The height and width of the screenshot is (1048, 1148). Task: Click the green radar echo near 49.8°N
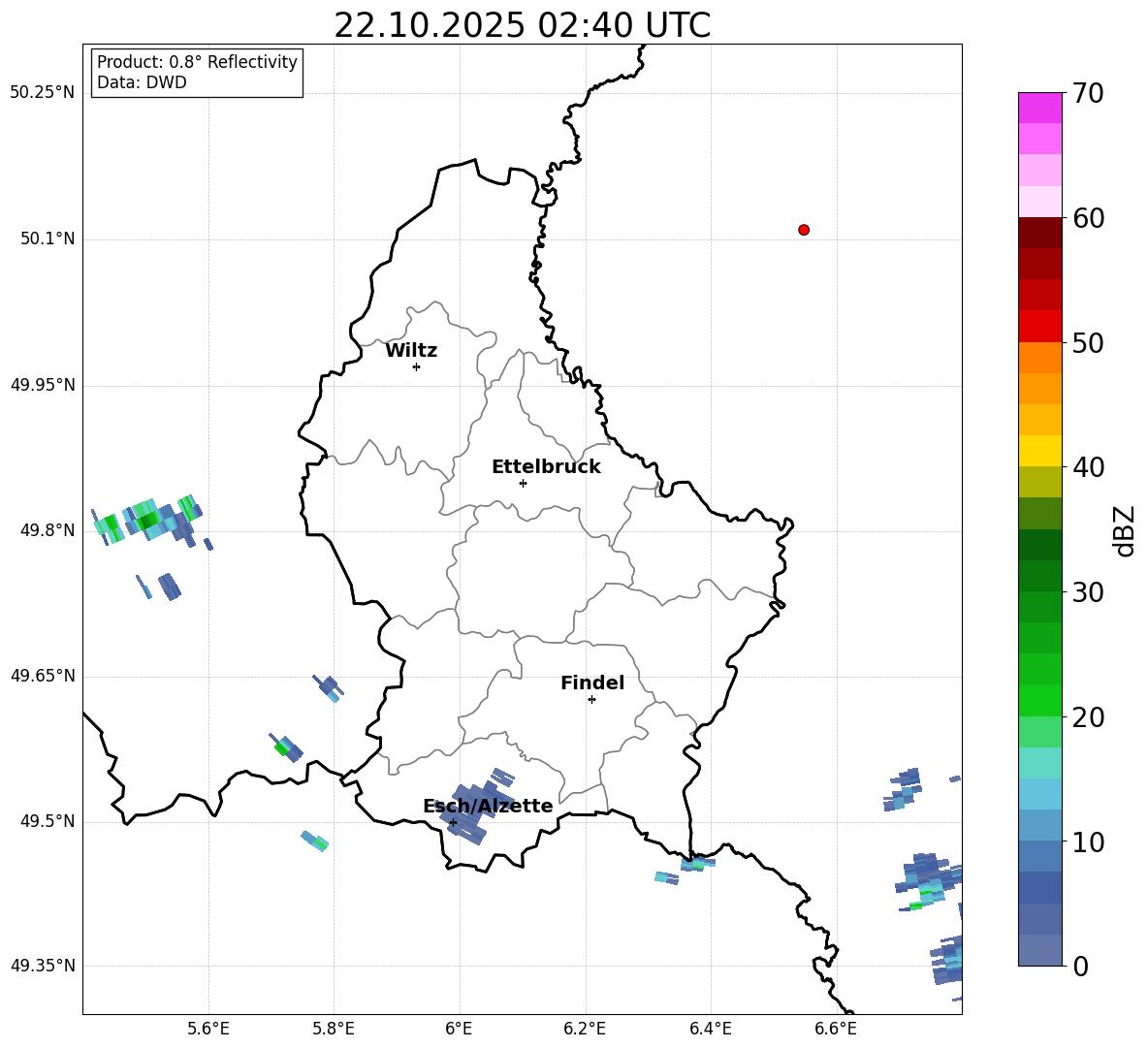click(148, 521)
